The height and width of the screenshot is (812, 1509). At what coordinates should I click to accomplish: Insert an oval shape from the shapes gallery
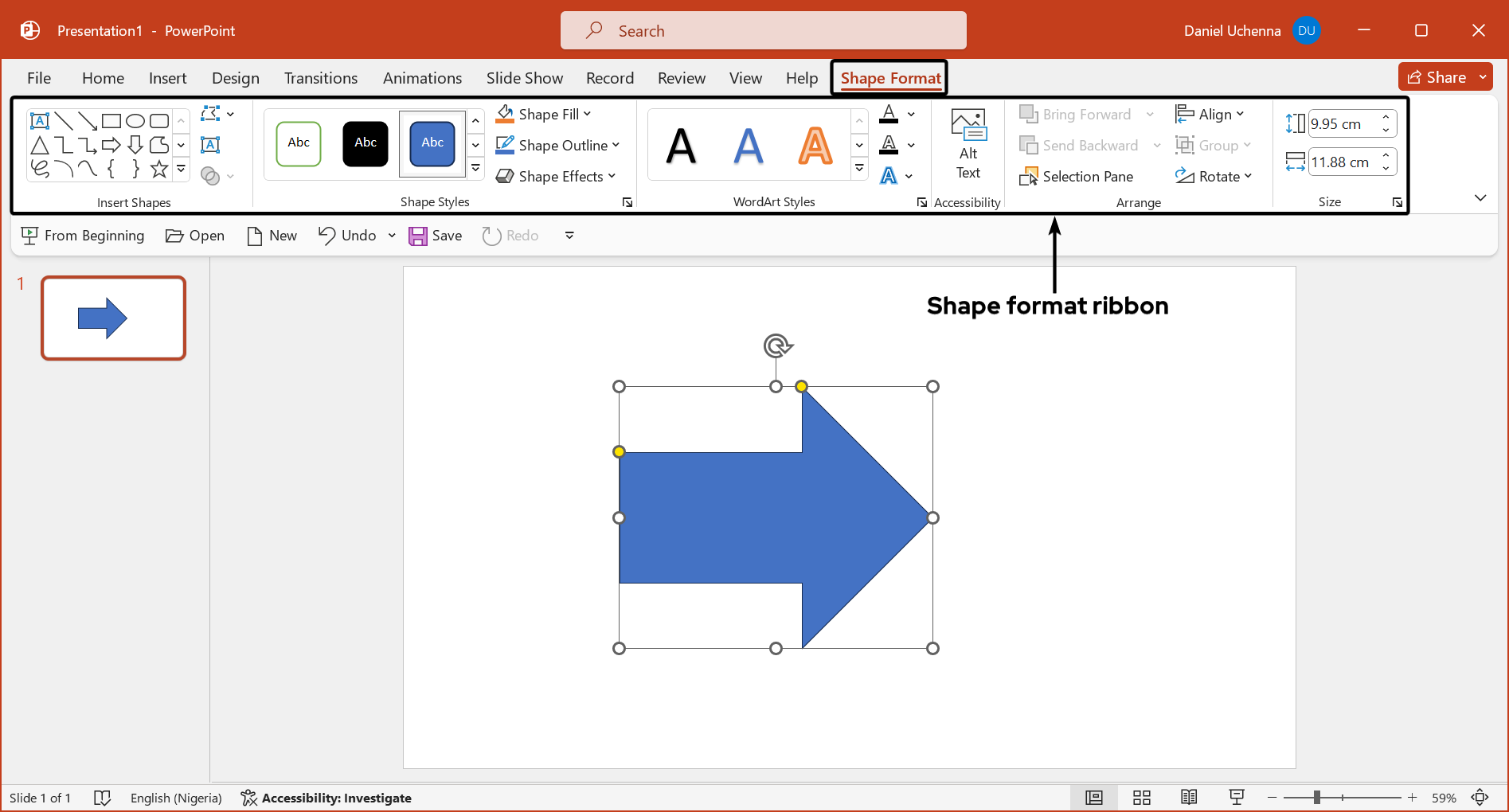click(x=135, y=120)
